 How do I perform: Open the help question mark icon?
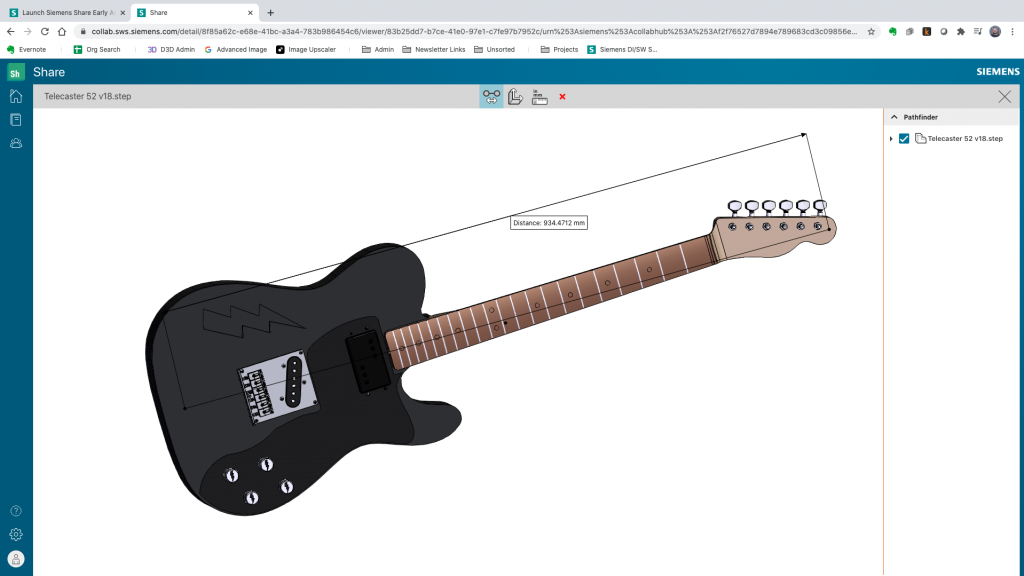pyautogui.click(x=16, y=511)
